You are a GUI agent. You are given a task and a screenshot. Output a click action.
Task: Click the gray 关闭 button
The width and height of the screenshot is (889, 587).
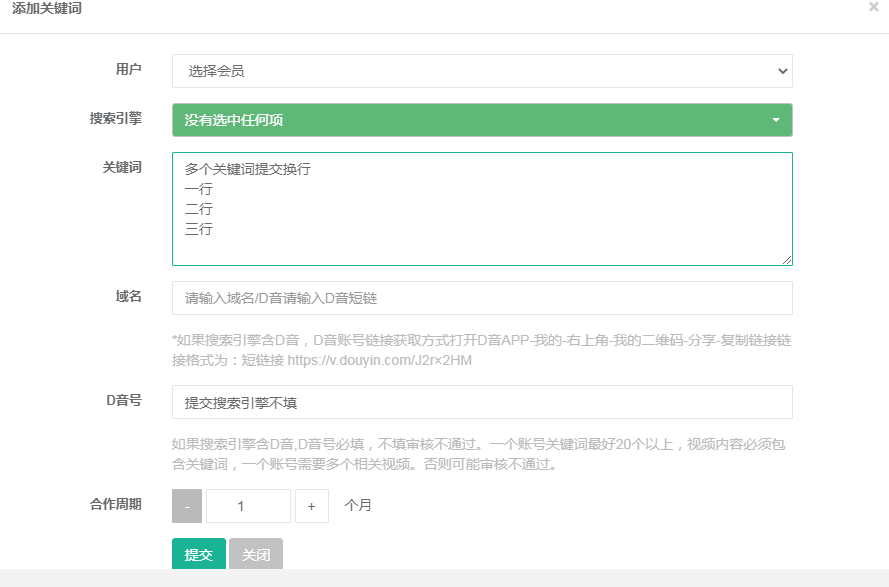tap(256, 554)
